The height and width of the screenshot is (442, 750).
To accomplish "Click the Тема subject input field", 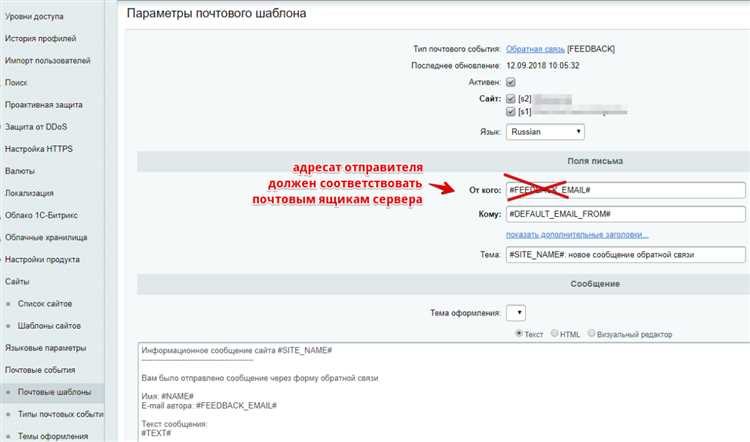I will [626, 254].
